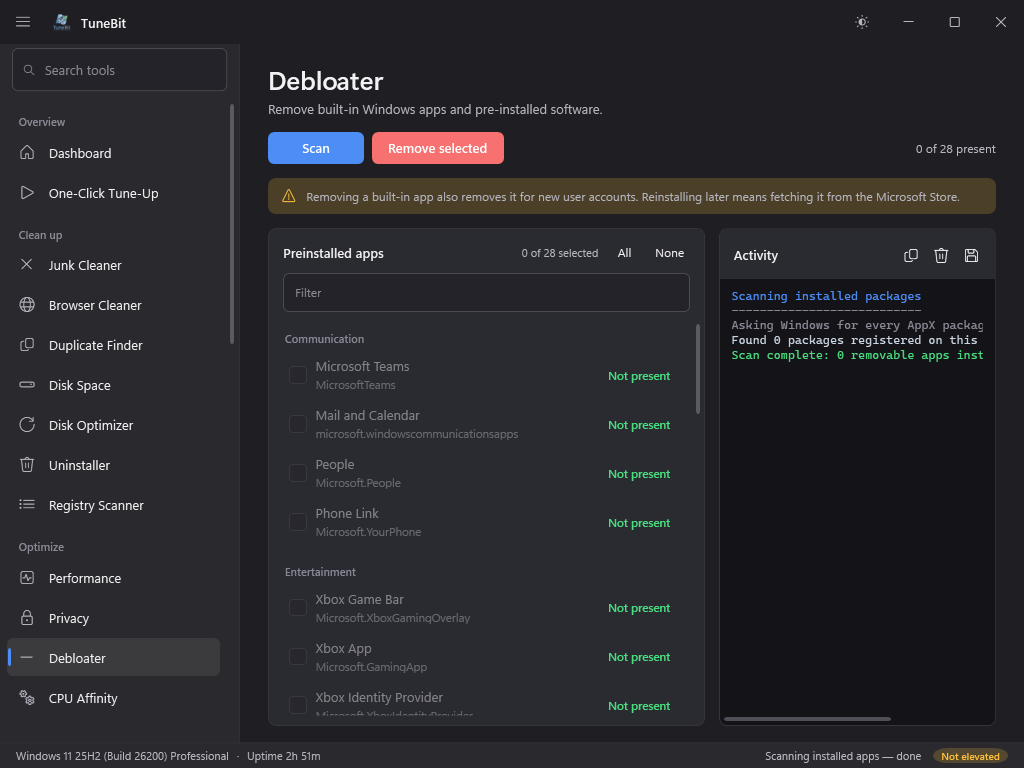Tick the Phone Link checkbox
This screenshot has height=768, width=1024.
(298, 522)
